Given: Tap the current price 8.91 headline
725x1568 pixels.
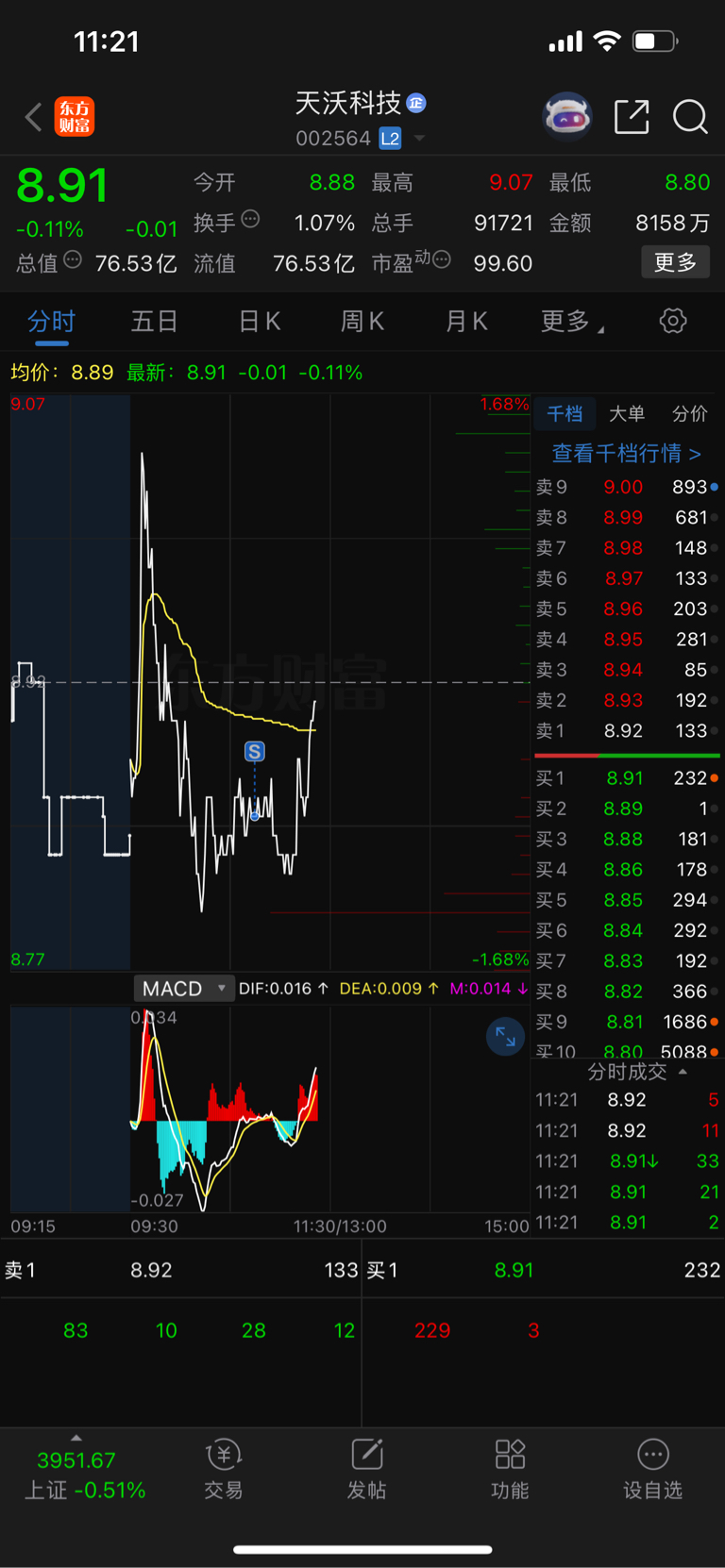Looking at the screenshot, I should (x=62, y=185).
